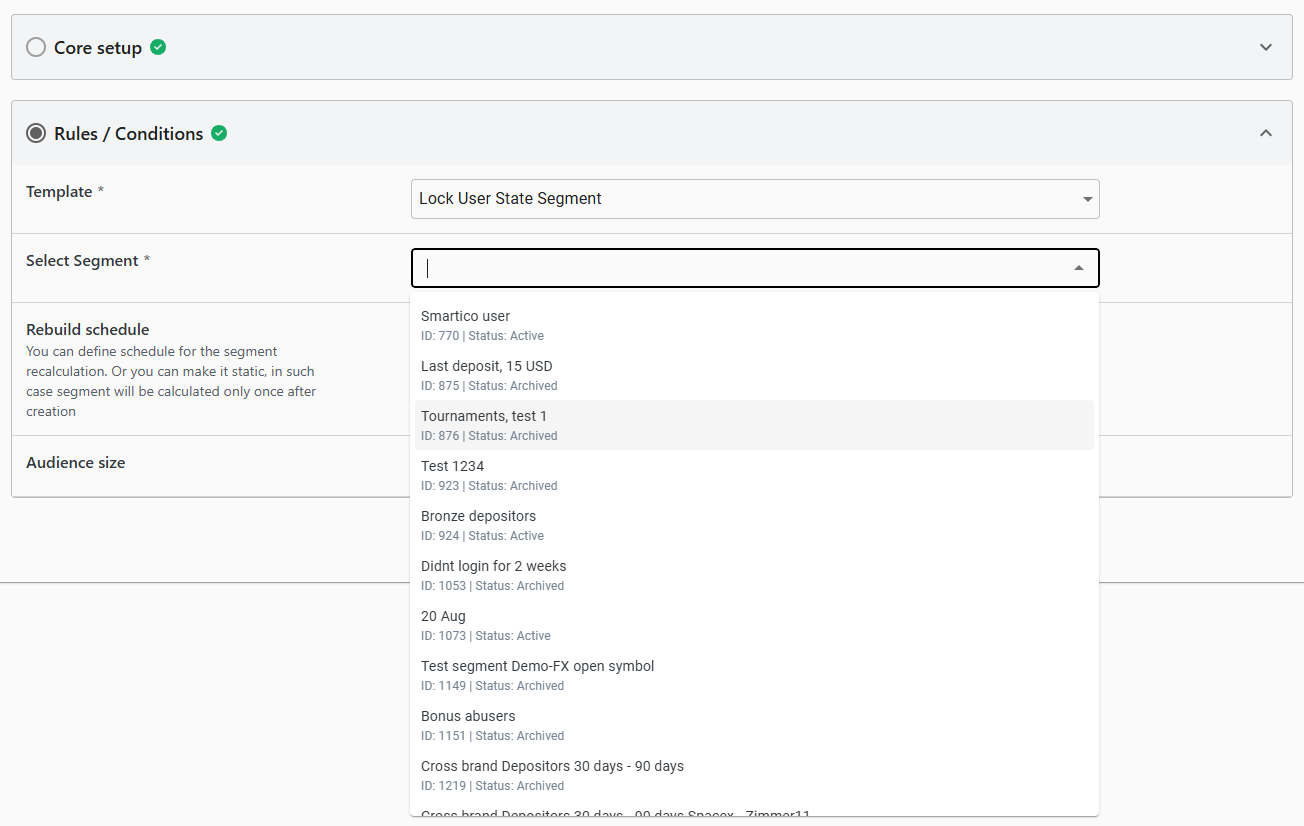Select the Bronze depositors segment
Screen dimensions: 1304x826
(754, 525)
